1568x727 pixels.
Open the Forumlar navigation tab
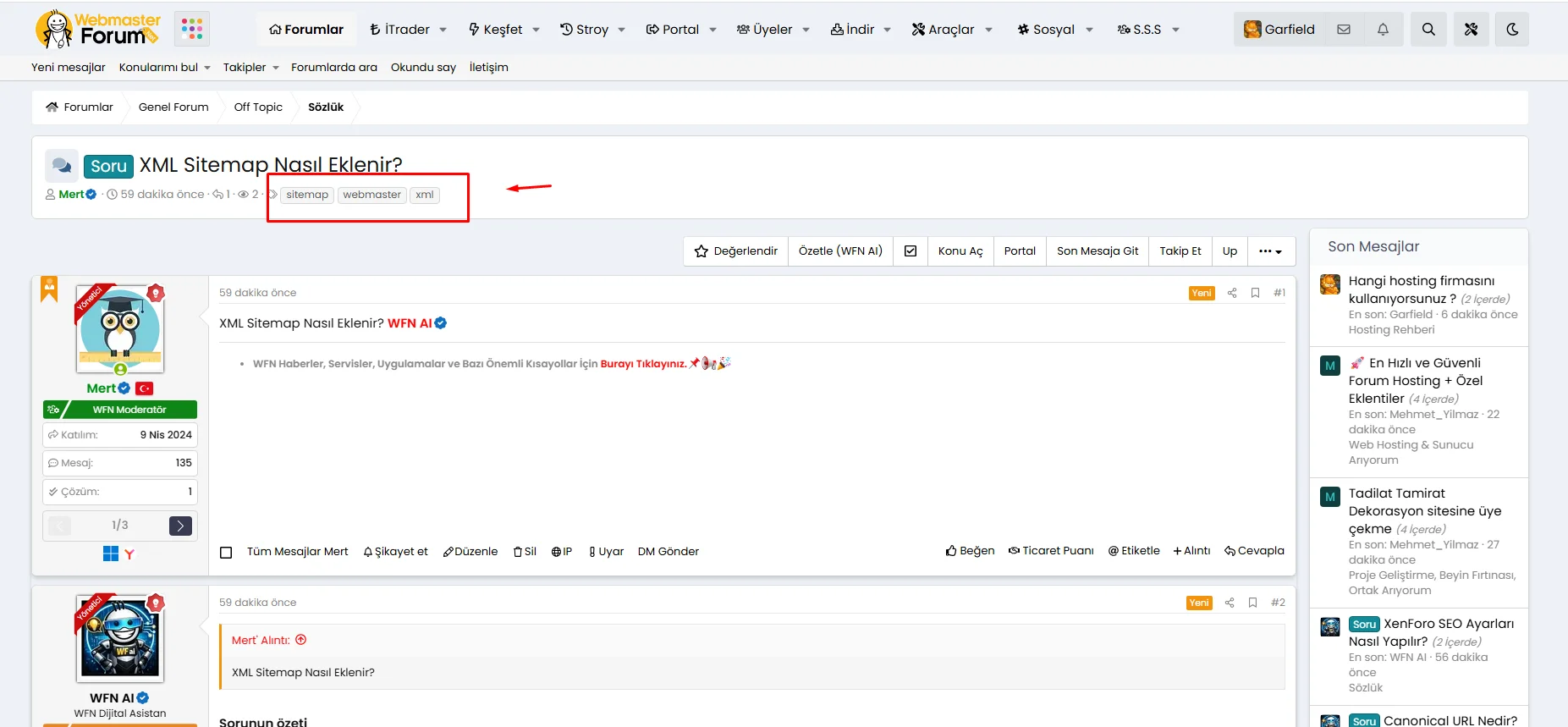tap(306, 30)
